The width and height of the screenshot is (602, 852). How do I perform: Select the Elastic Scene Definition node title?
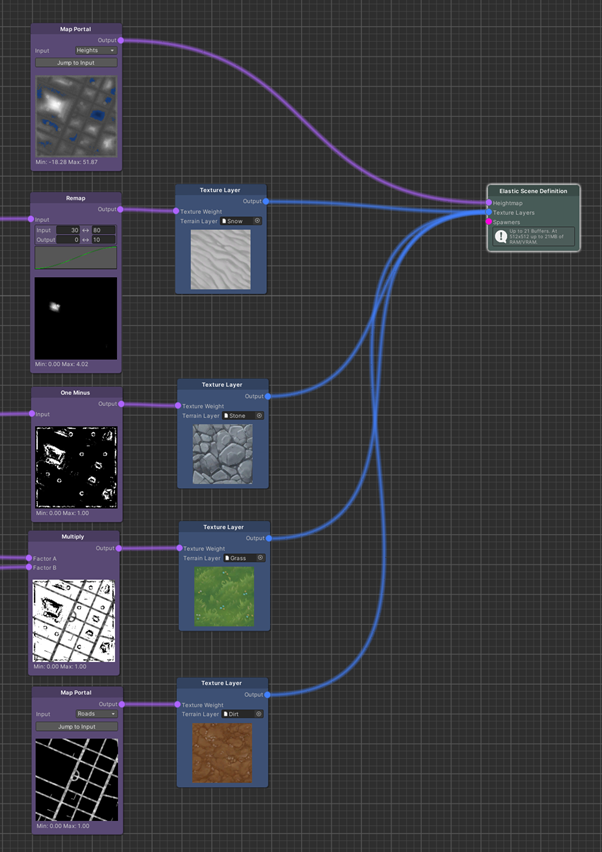tap(533, 191)
